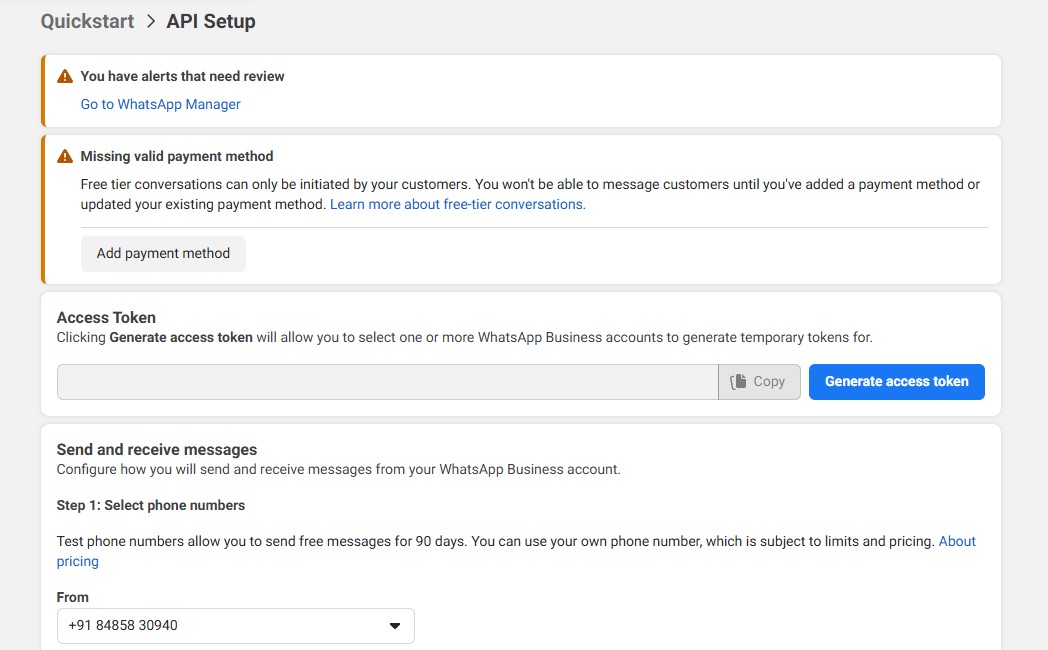Select the API Setup breadcrumb title
This screenshot has height=650, width=1048.
(x=211, y=21)
